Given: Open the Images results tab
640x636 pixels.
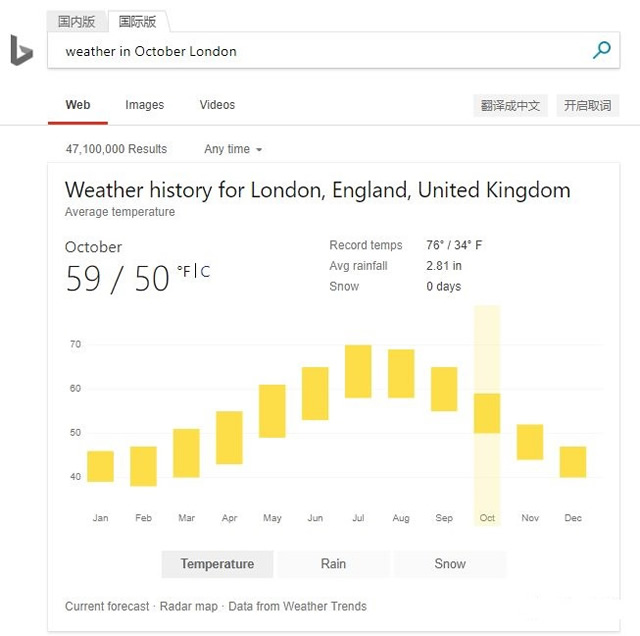Looking at the screenshot, I should pyautogui.click(x=144, y=105).
